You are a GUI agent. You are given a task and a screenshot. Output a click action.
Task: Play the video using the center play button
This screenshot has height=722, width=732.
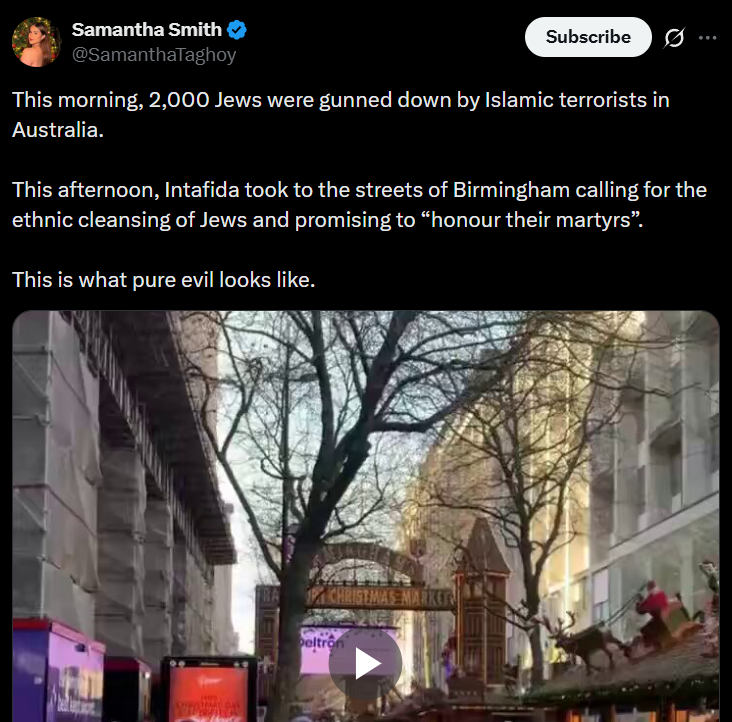coord(366,663)
